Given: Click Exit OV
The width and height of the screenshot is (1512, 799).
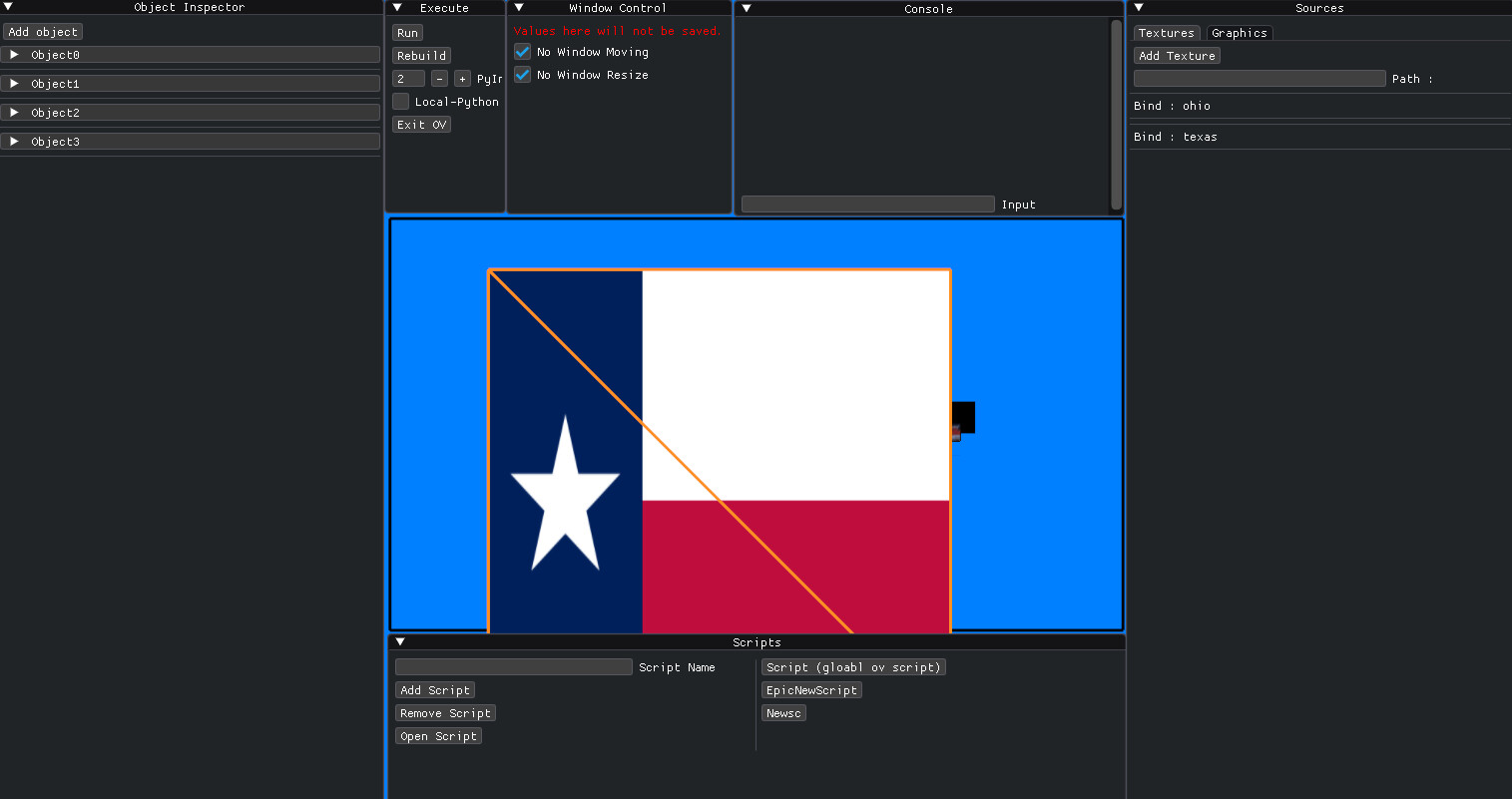Looking at the screenshot, I should pyautogui.click(x=421, y=124).
